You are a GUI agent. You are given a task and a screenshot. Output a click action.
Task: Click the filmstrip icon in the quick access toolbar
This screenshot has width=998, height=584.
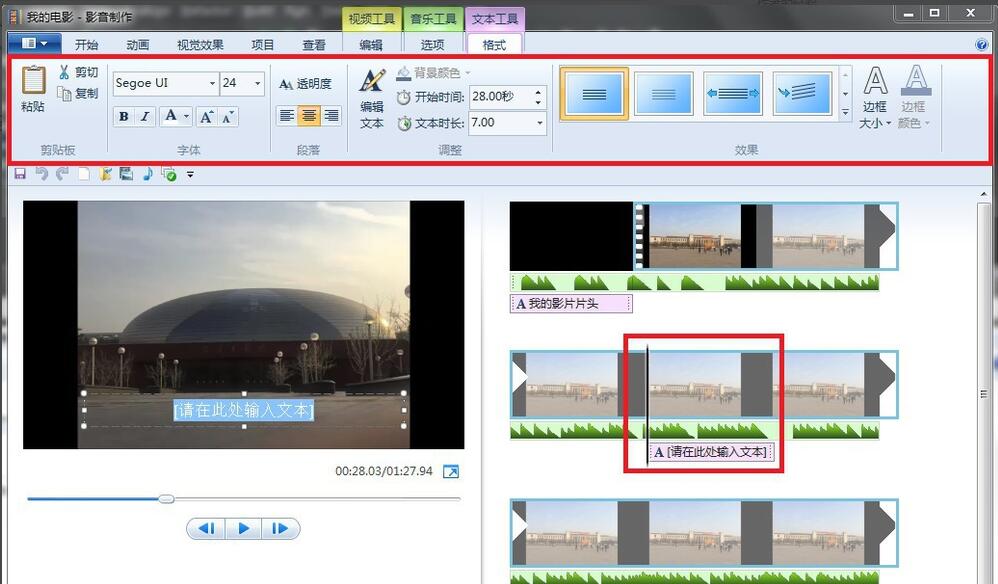tap(126, 174)
